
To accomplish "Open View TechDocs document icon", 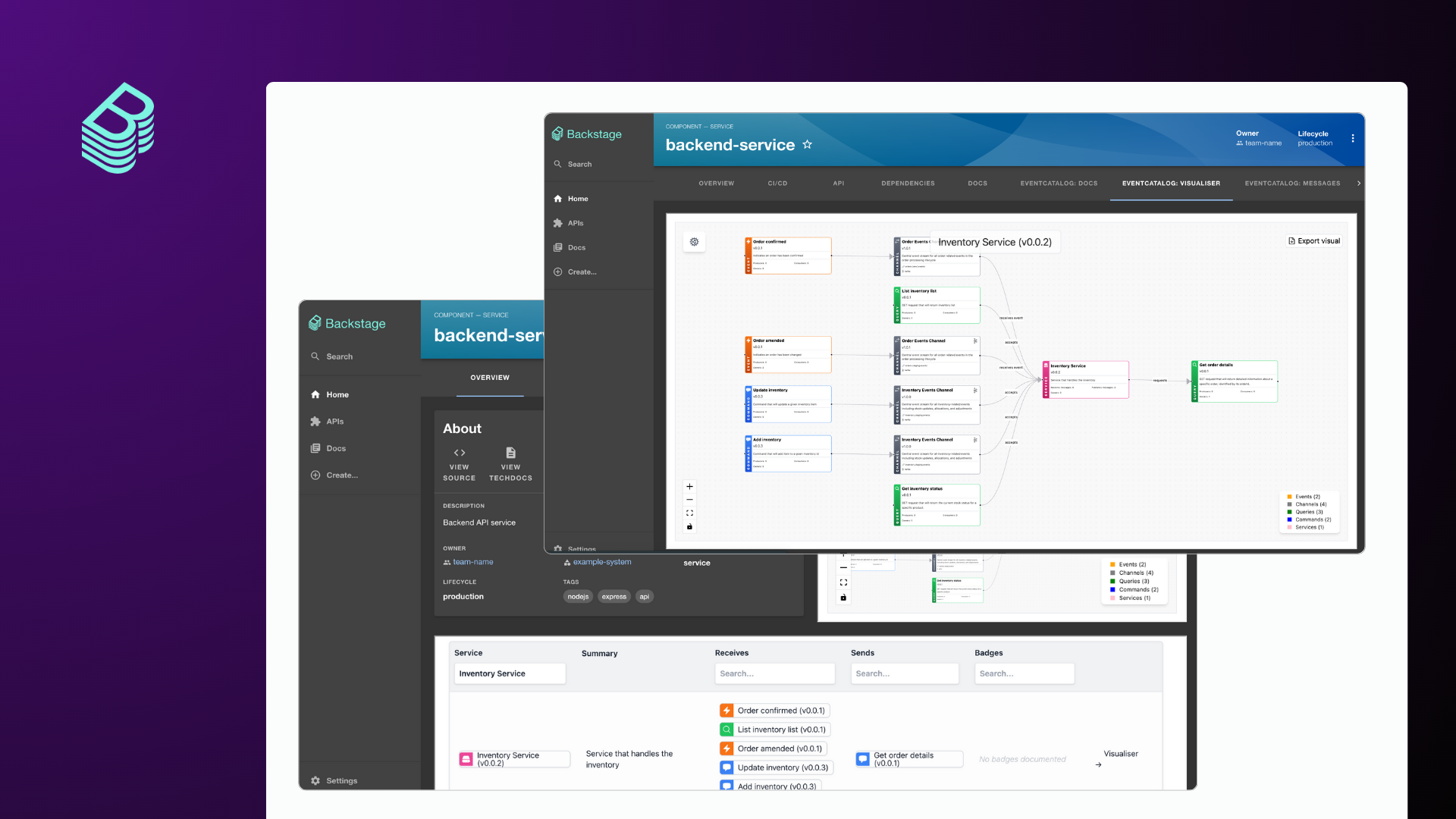I will (x=510, y=453).
